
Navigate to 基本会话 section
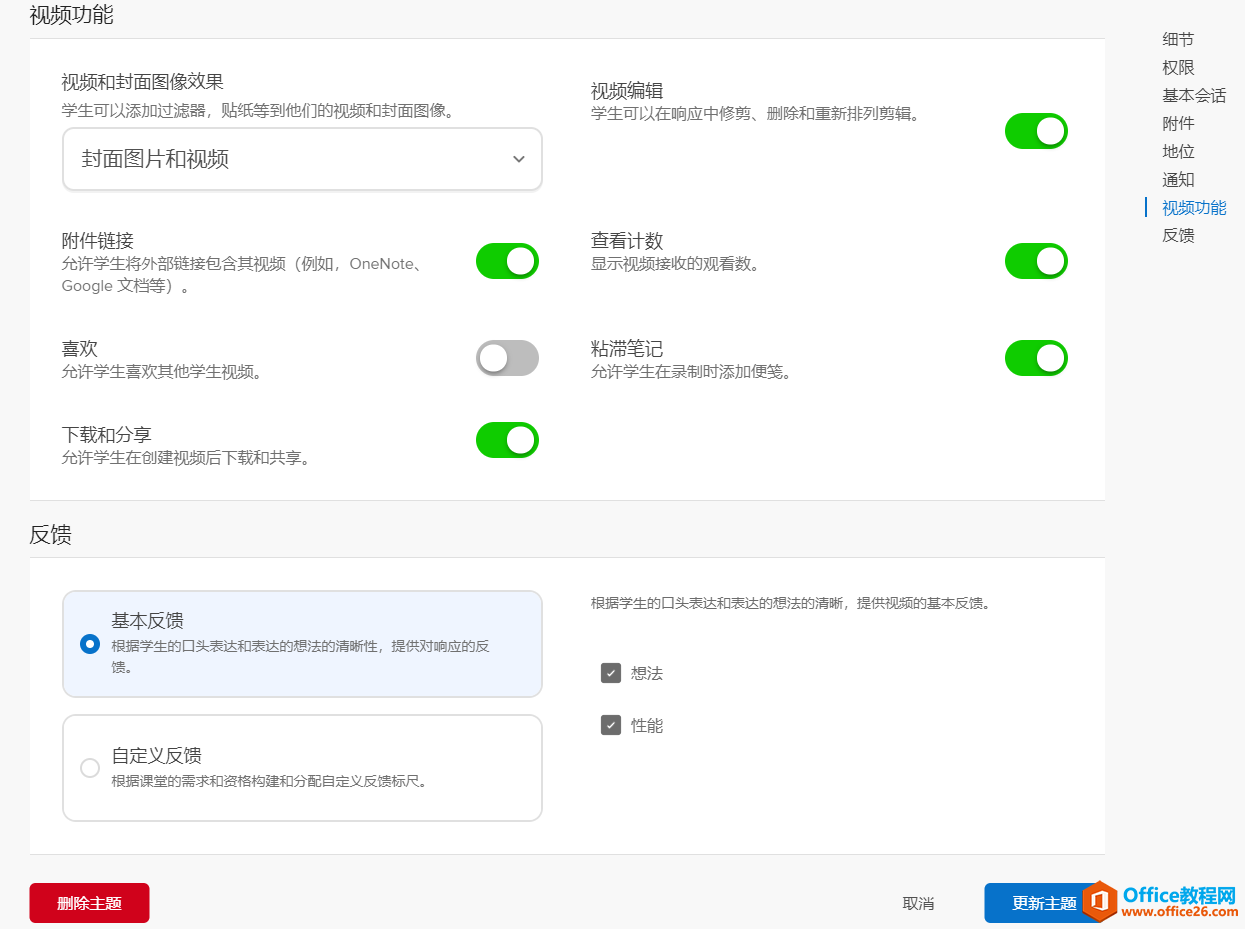coord(1193,96)
